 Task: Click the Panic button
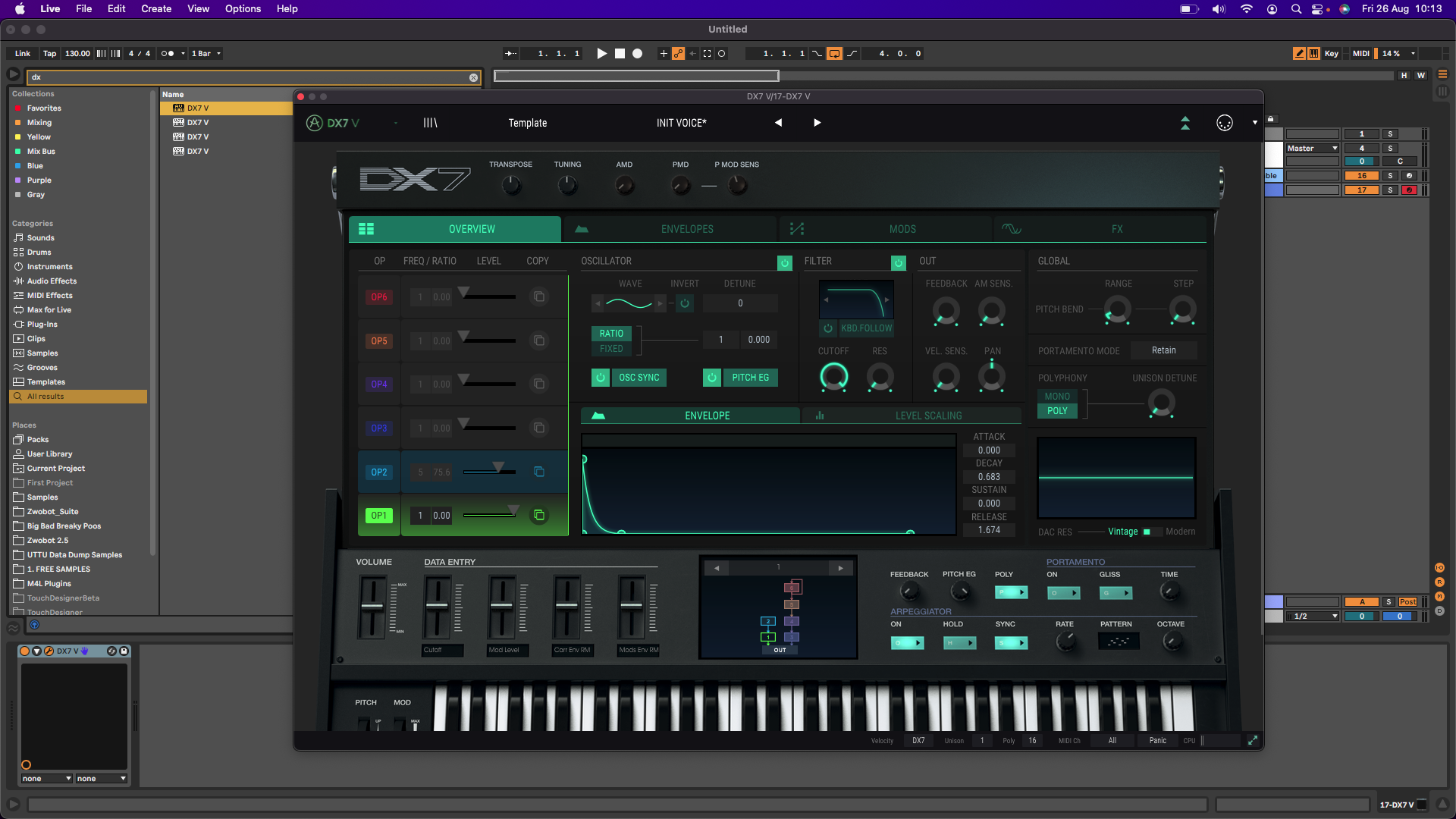(1157, 740)
